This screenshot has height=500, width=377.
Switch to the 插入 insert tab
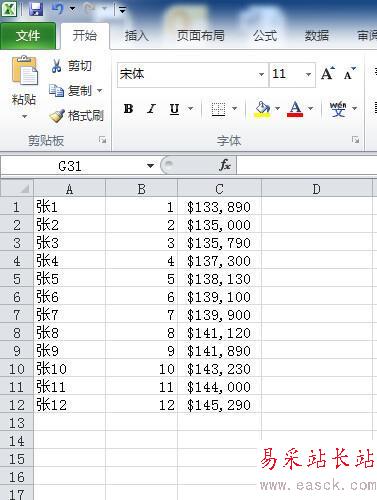[137, 36]
